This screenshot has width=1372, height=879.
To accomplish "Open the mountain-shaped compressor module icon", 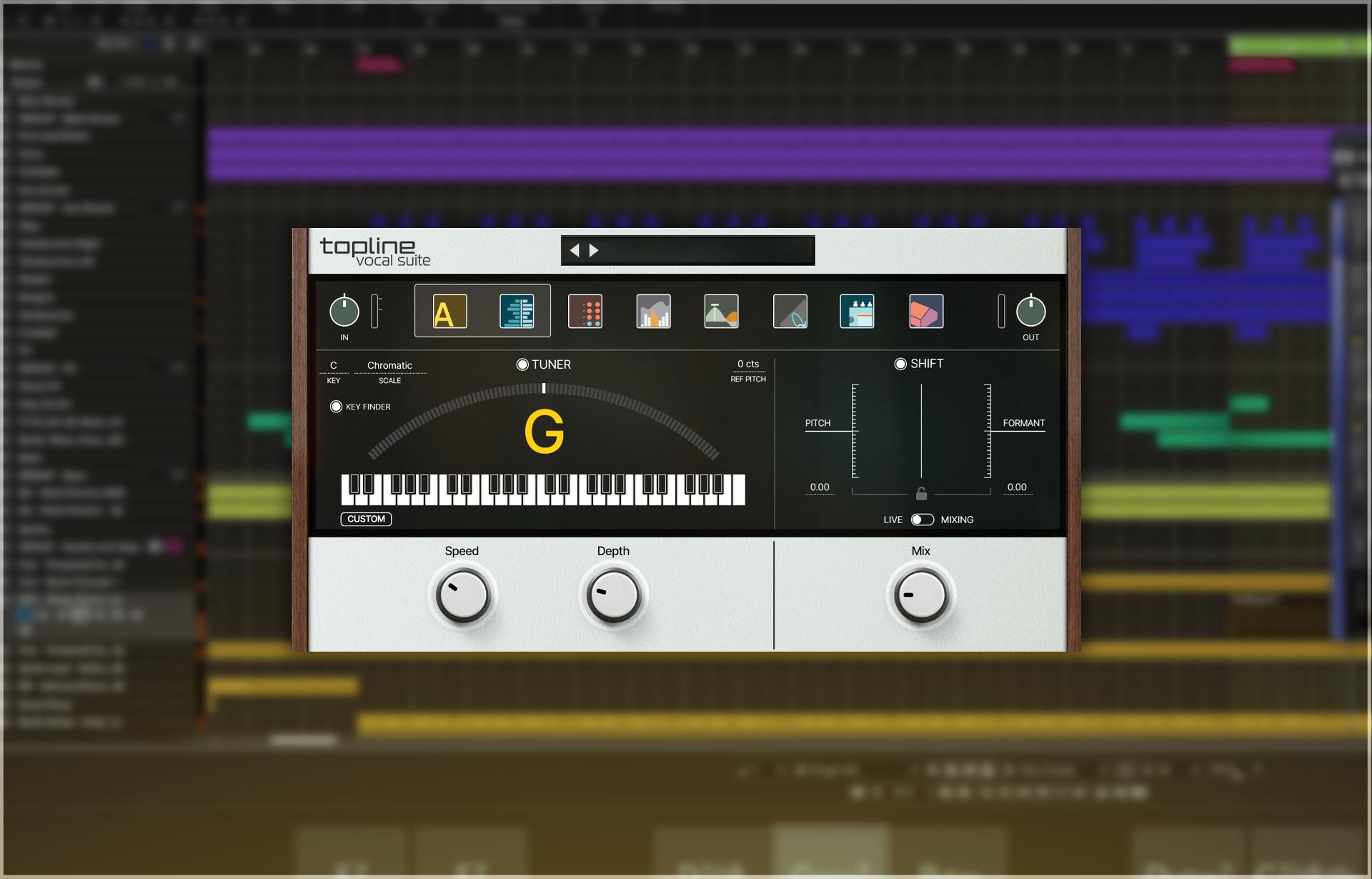I will [x=722, y=312].
